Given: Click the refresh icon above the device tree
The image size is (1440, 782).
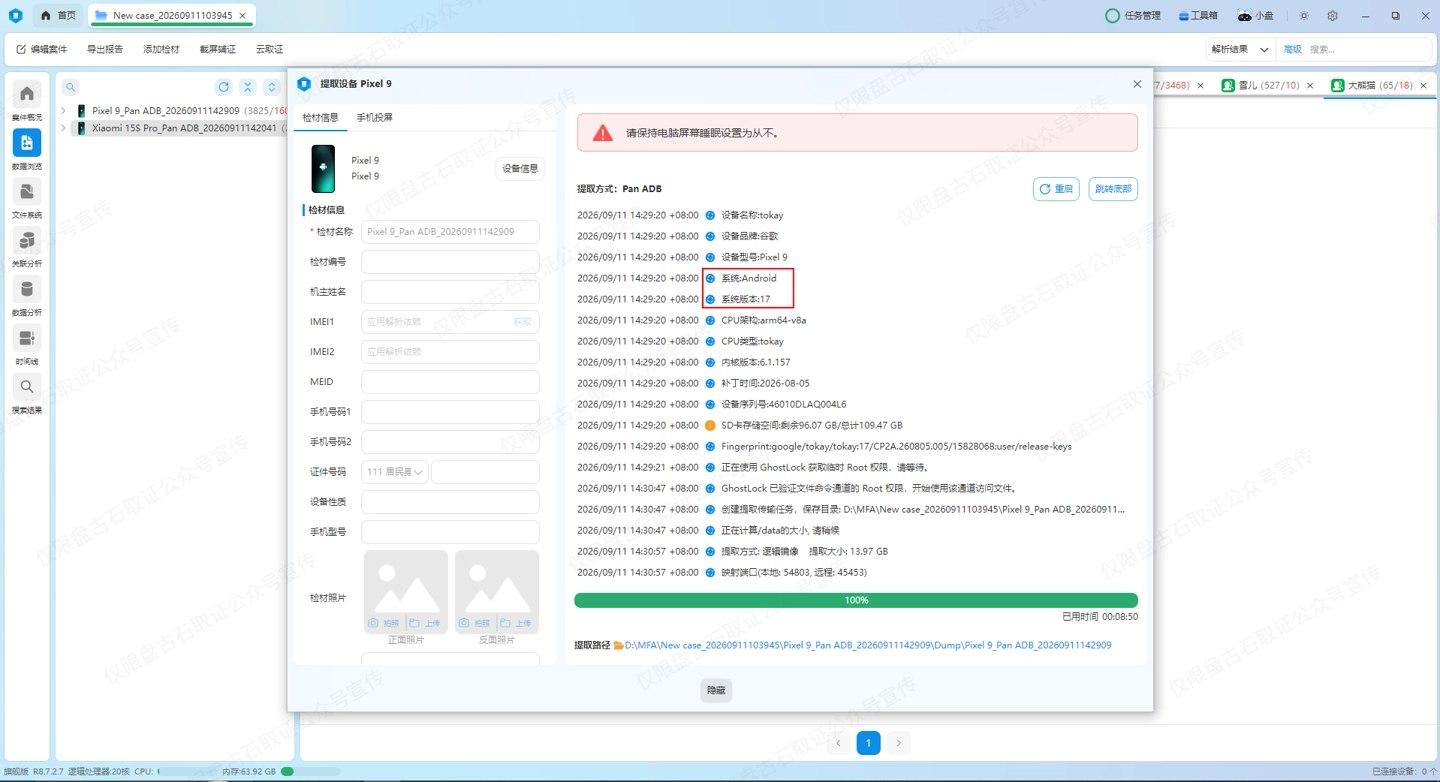Looking at the screenshot, I should coord(224,87).
